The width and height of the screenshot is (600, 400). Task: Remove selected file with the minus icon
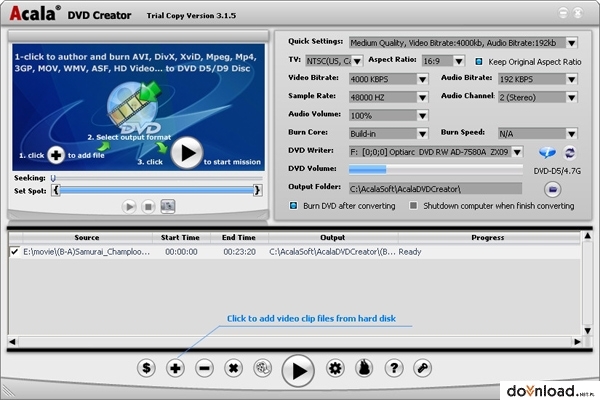204,368
